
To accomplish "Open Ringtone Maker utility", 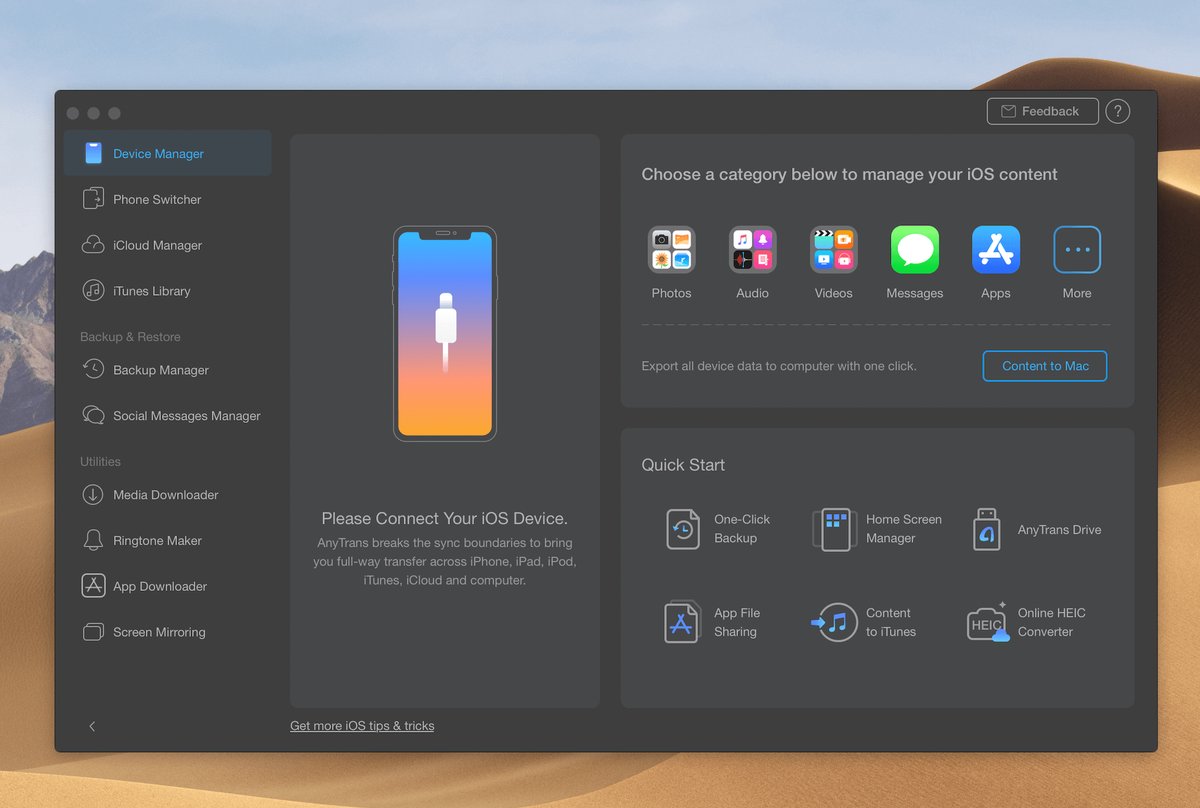I will coord(157,541).
